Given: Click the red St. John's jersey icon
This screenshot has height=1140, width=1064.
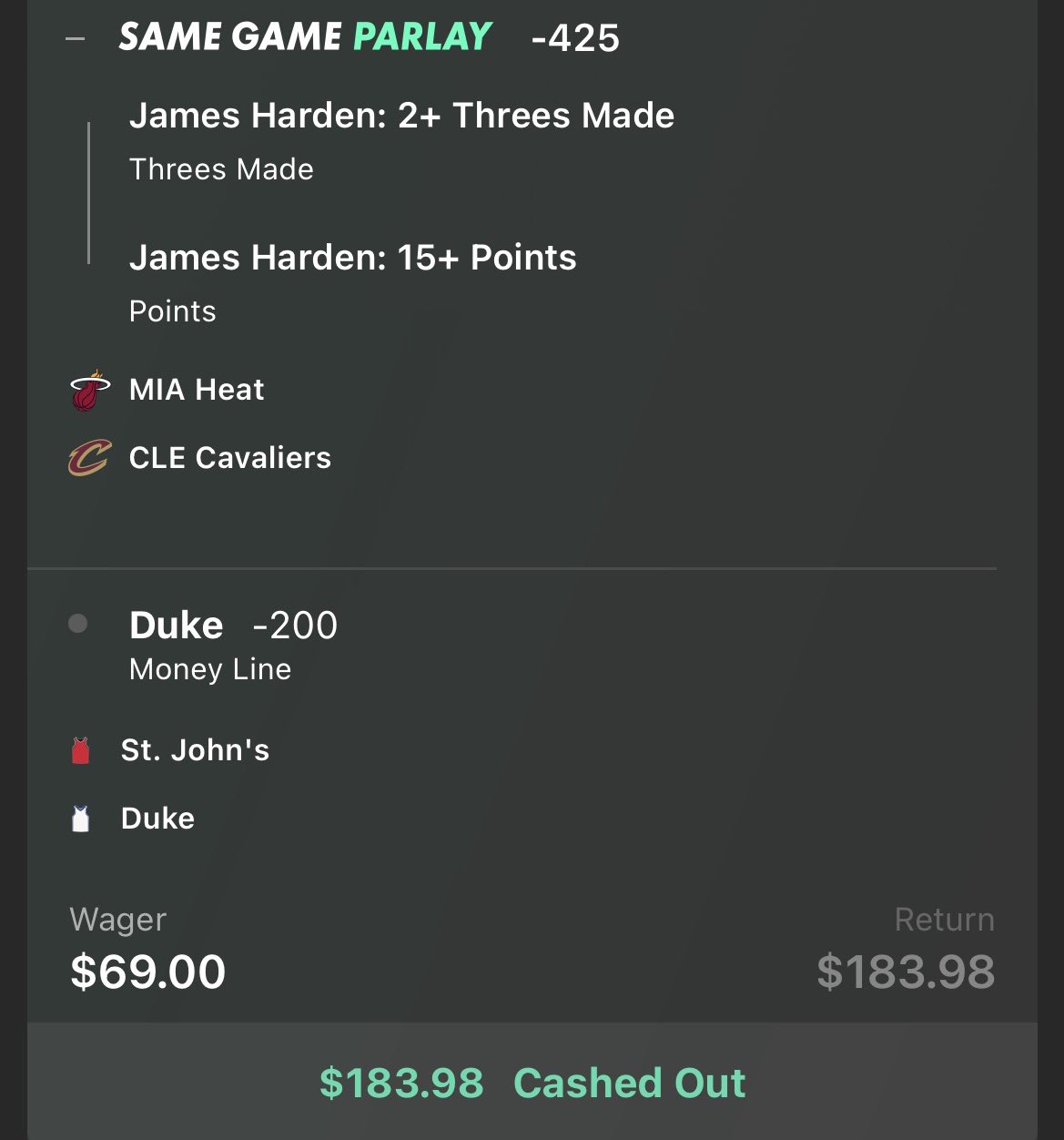Looking at the screenshot, I should coord(81,751).
